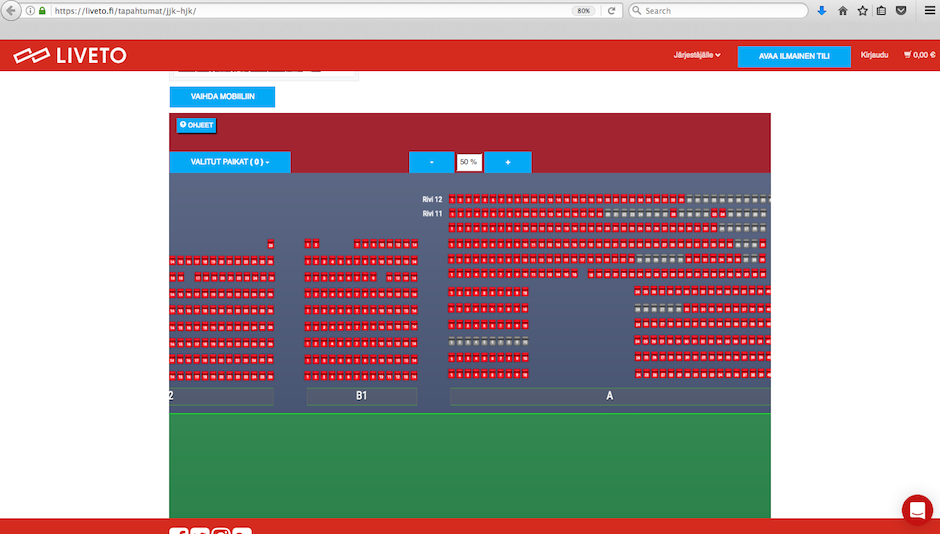This screenshot has width=940, height=534.
Task: Click the Pocket icon in browser toolbar
Action: tap(901, 11)
